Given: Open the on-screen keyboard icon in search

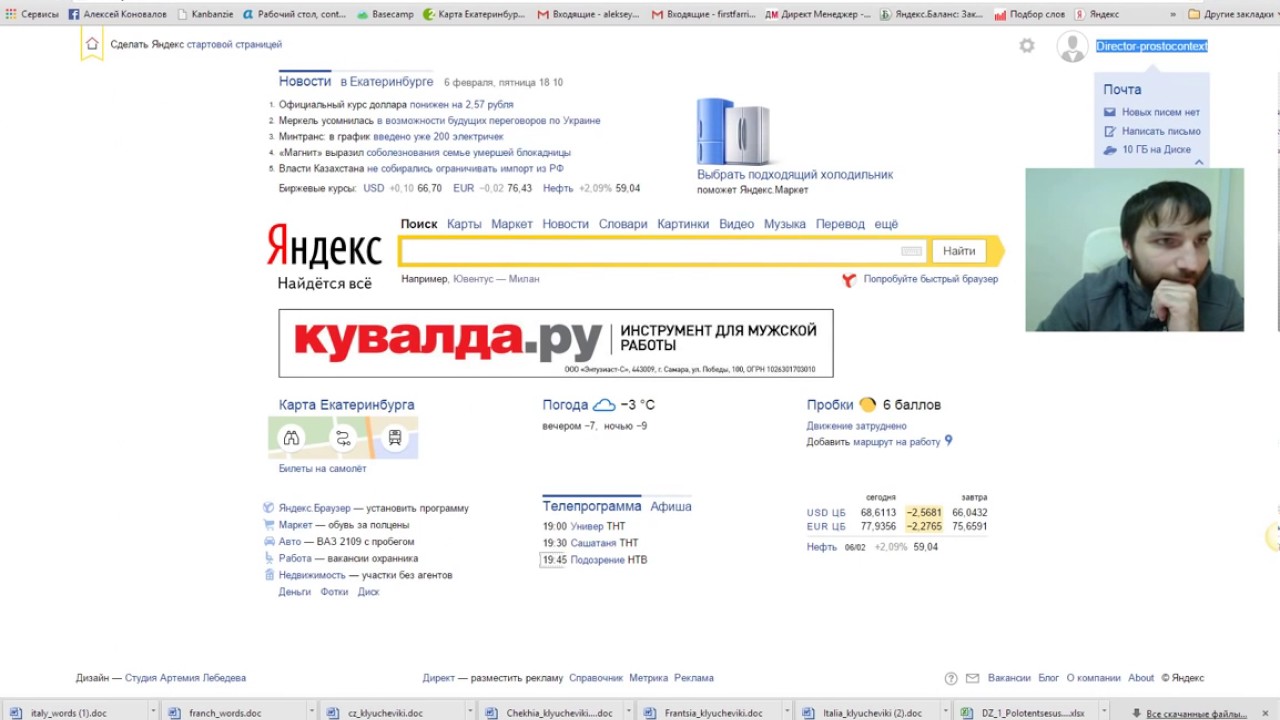Looking at the screenshot, I should (911, 251).
